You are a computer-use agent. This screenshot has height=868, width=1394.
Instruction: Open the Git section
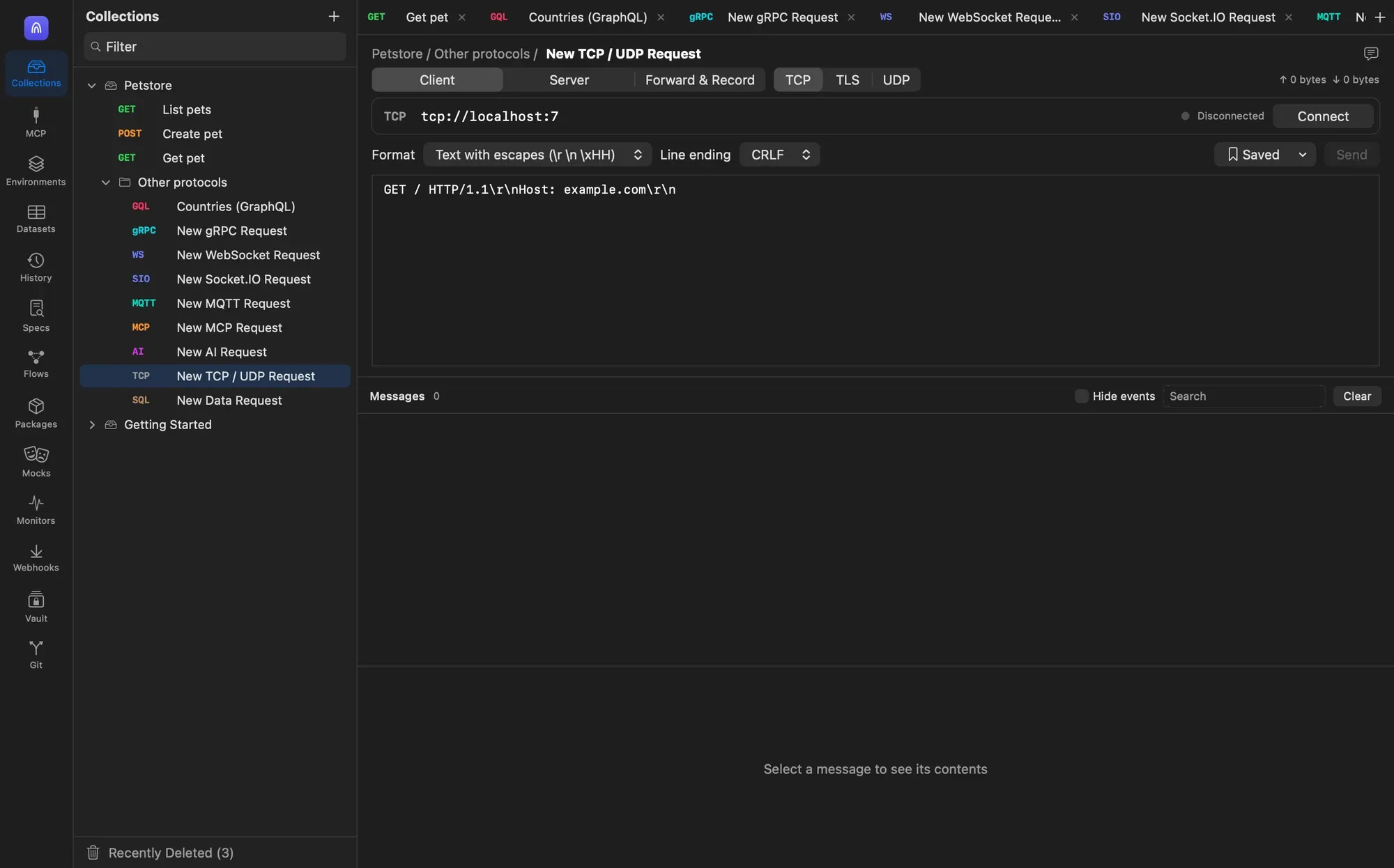tap(36, 655)
